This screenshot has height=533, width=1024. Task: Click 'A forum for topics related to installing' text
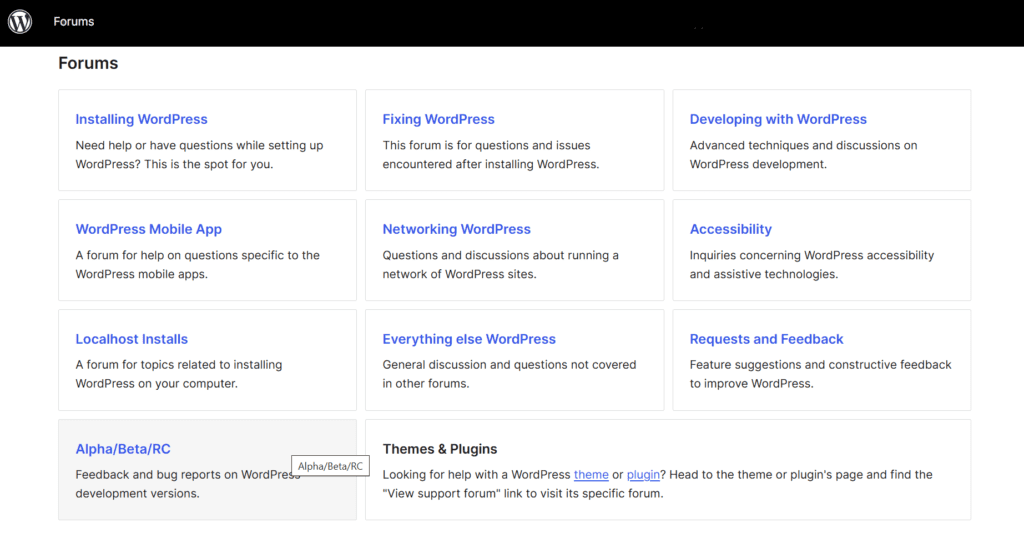point(178,374)
